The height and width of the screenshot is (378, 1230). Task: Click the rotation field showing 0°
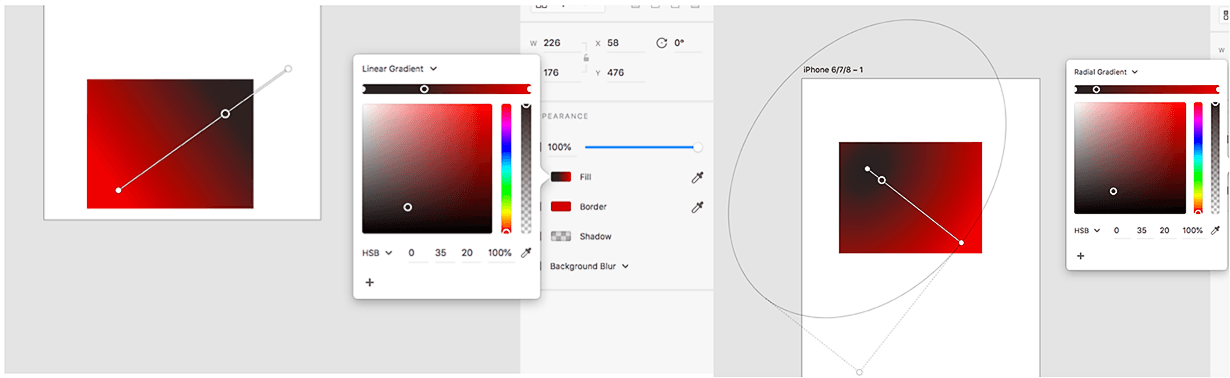click(x=687, y=43)
